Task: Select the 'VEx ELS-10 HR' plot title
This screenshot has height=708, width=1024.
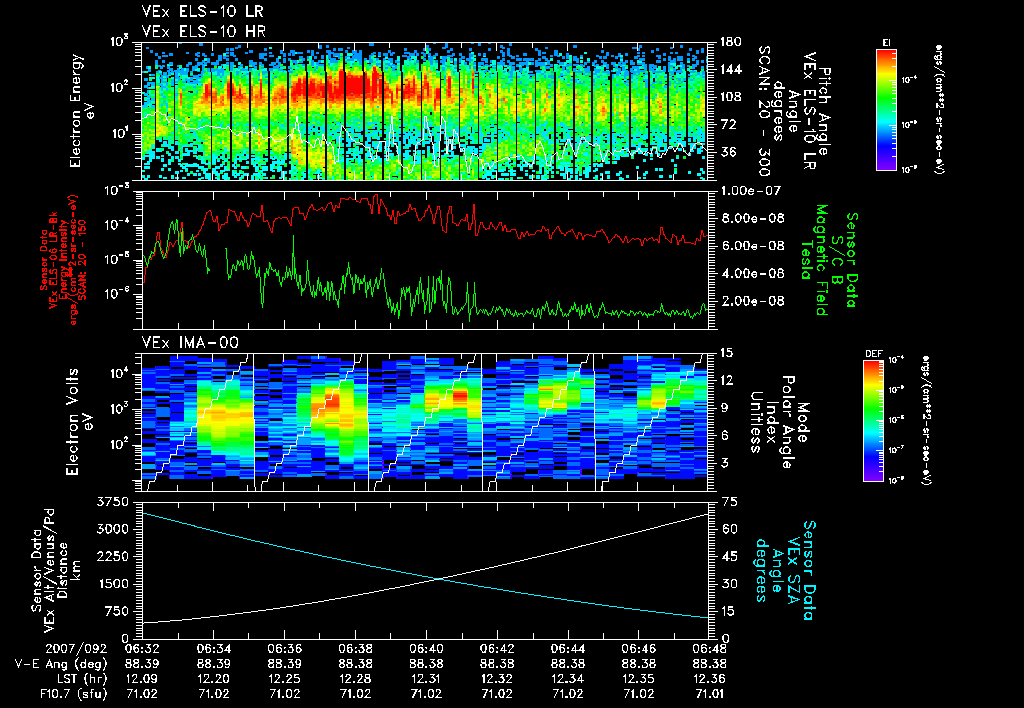Action: tap(204, 31)
